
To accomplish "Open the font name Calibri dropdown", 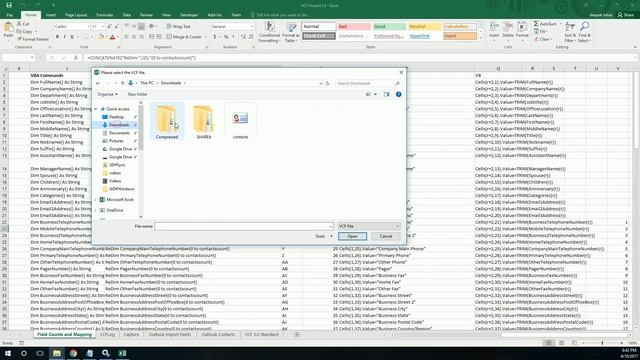I will (88, 27).
